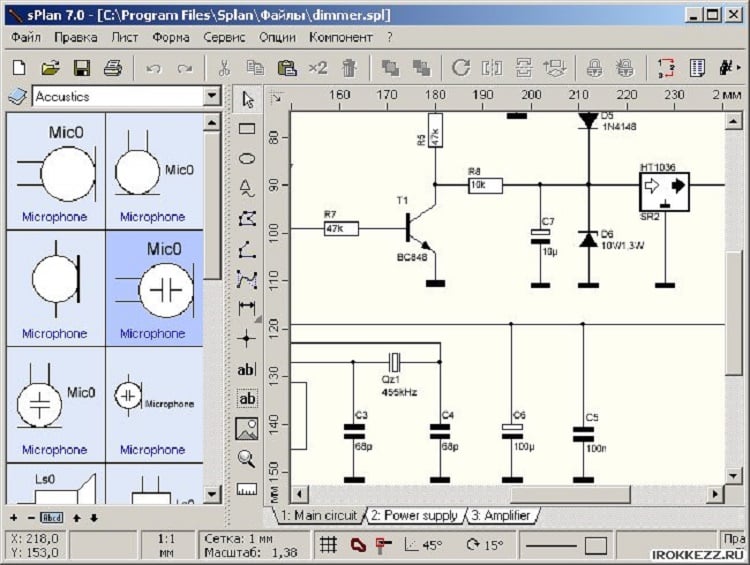Select the insert image tool
This screenshot has height=565, width=750.
(x=246, y=429)
